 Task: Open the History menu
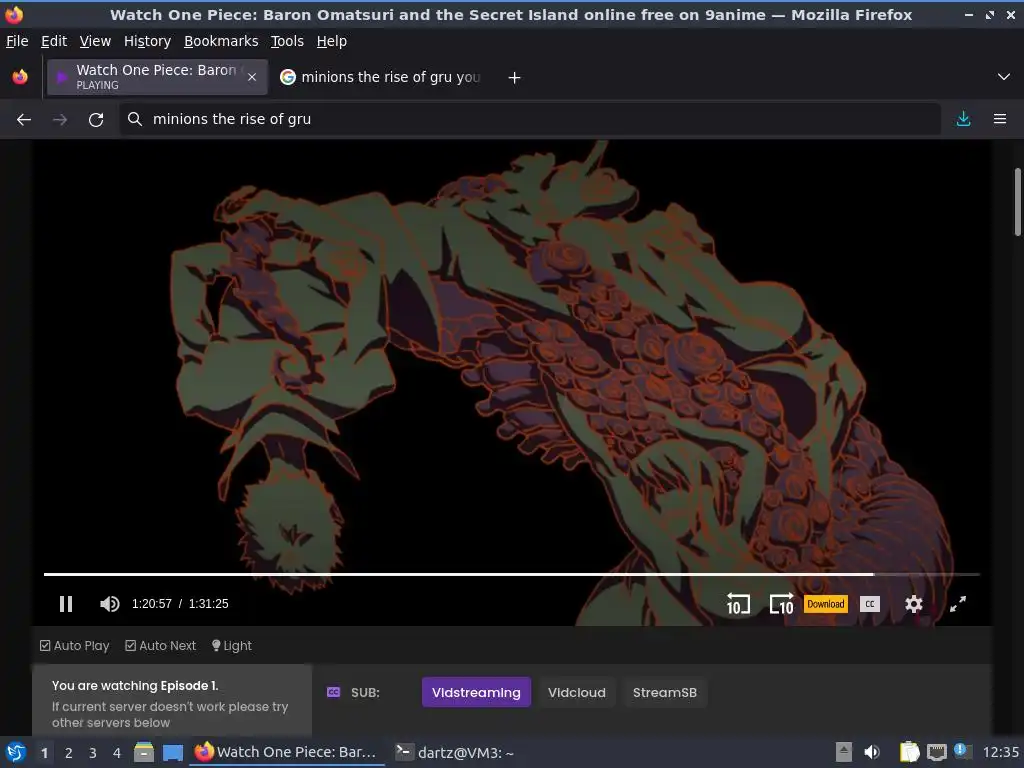click(x=148, y=41)
